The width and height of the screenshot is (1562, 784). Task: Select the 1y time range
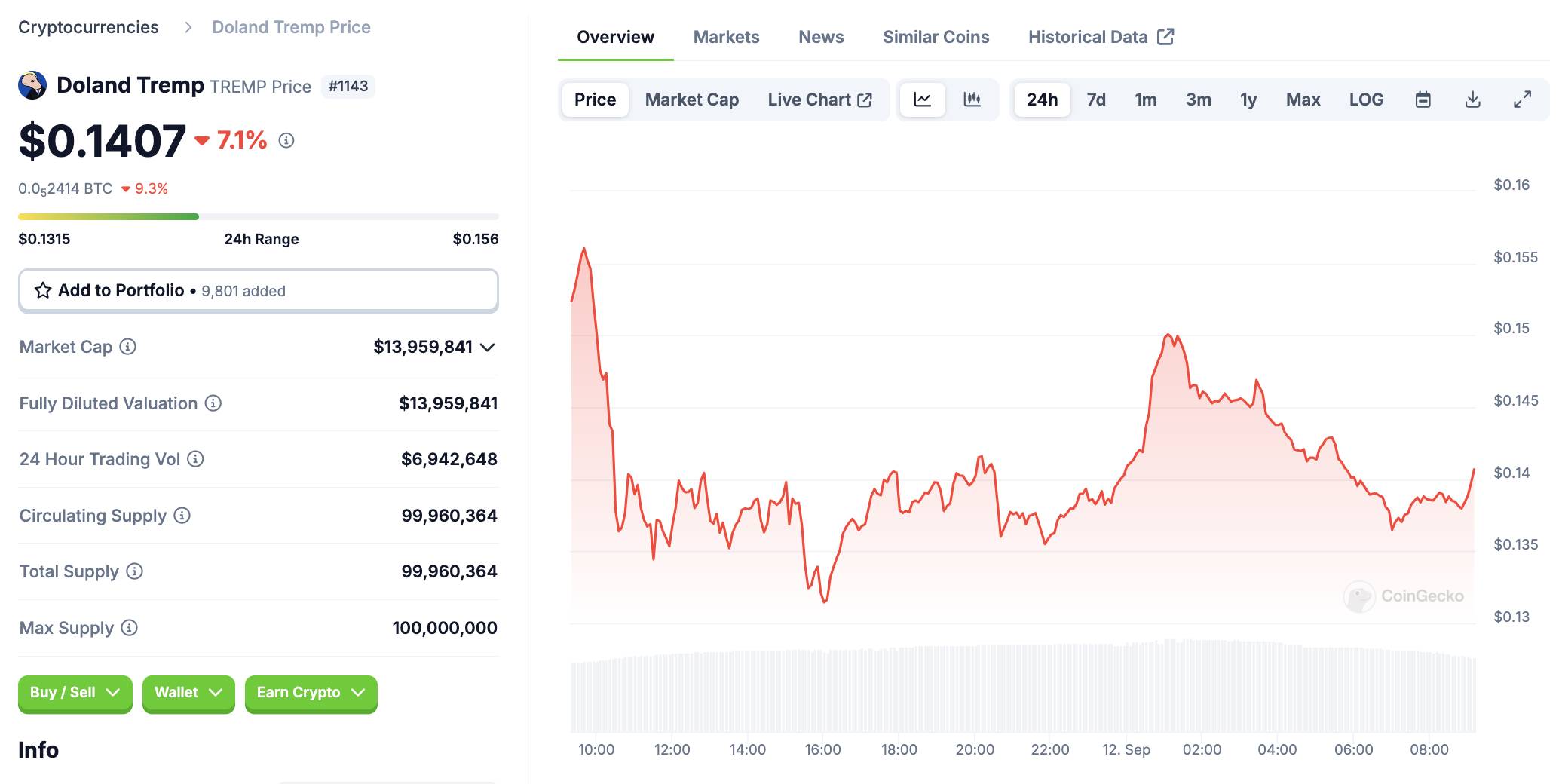point(1248,100)
